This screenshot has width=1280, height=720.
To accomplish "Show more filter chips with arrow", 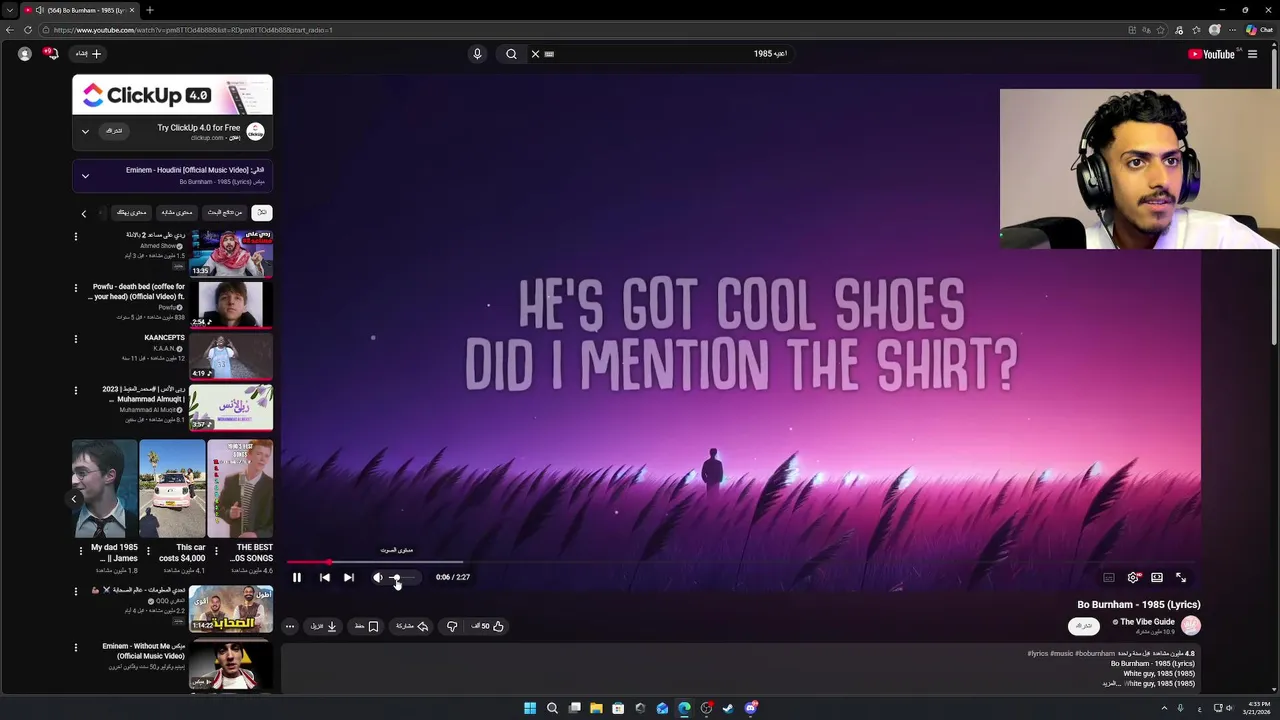I will (x=84, y=213).
